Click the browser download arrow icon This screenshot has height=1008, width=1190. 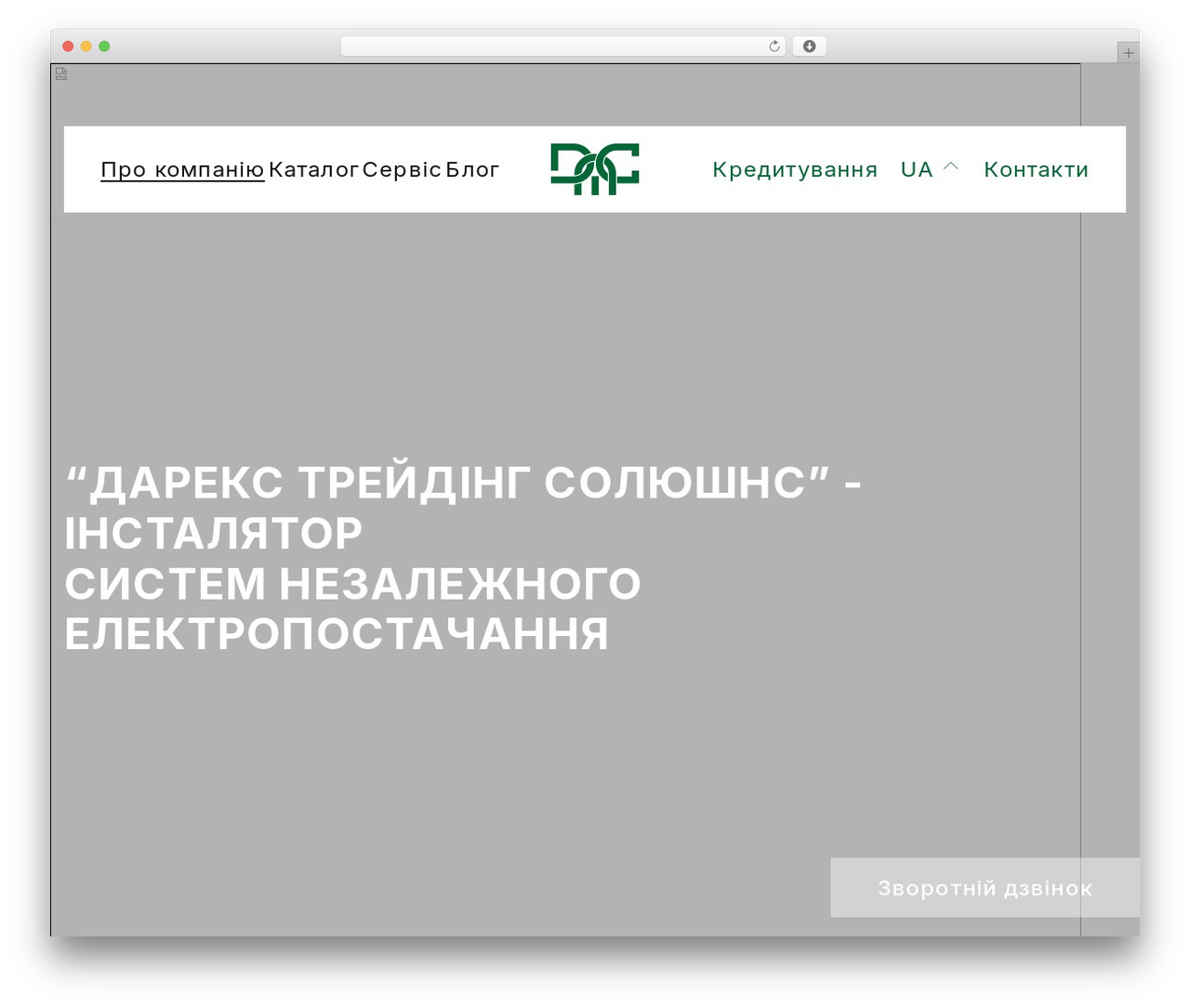click(x=809, y=46)
